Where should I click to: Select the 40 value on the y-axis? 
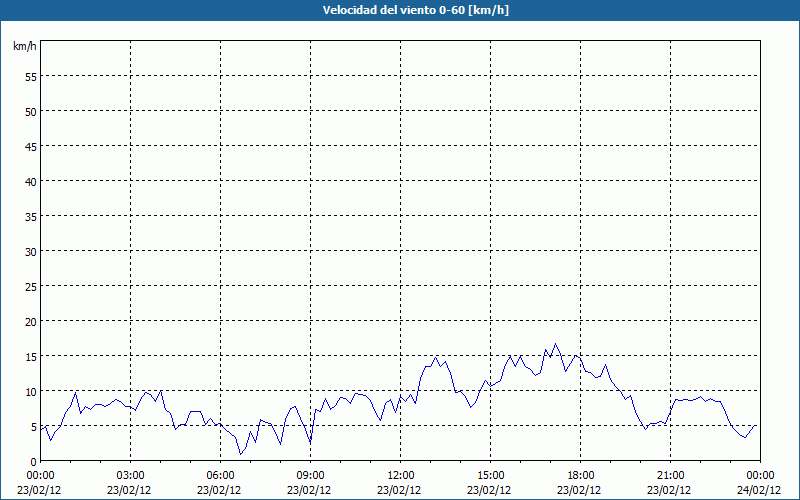coord(31,181)
